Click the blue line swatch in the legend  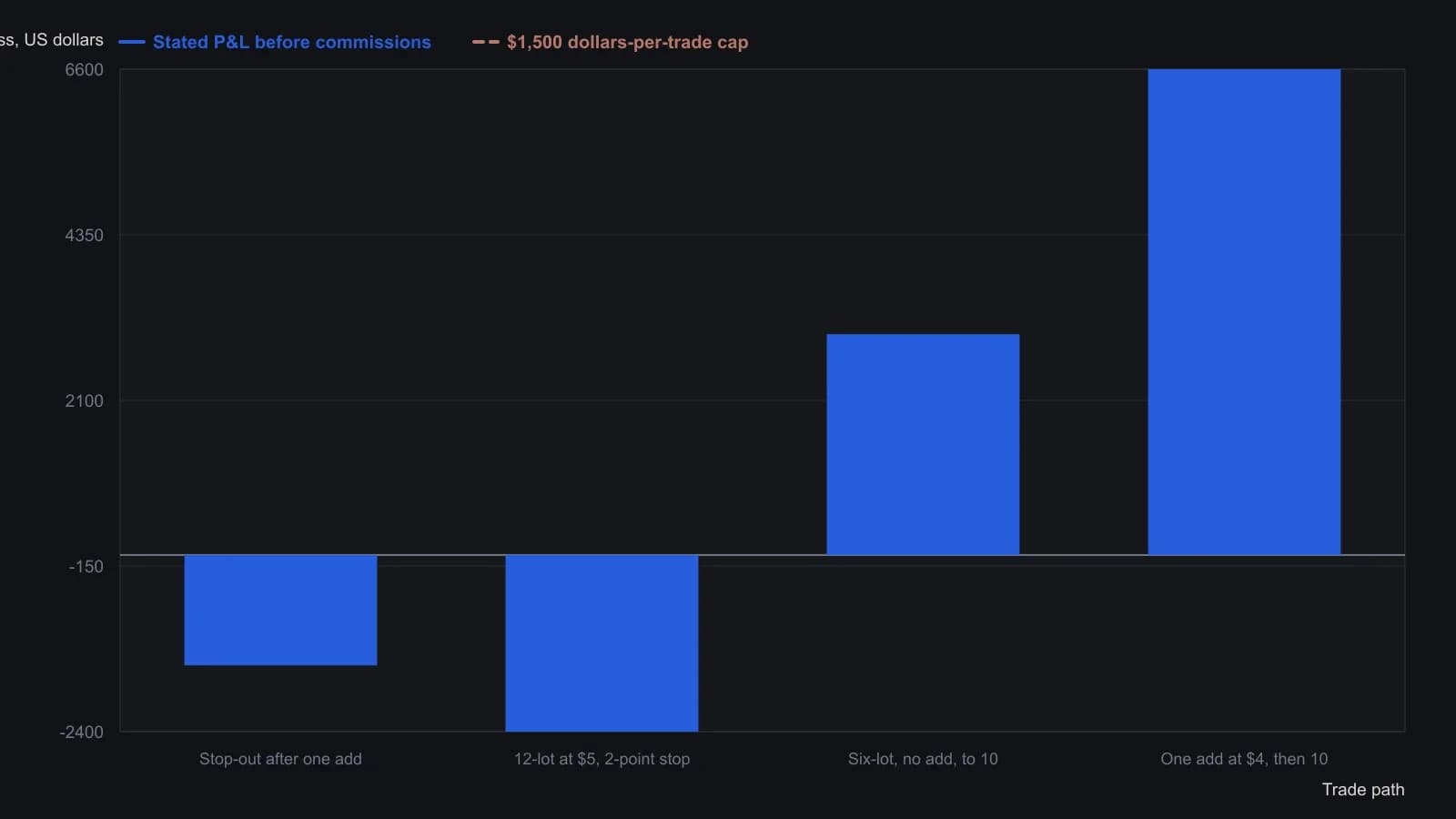point(132,42)
